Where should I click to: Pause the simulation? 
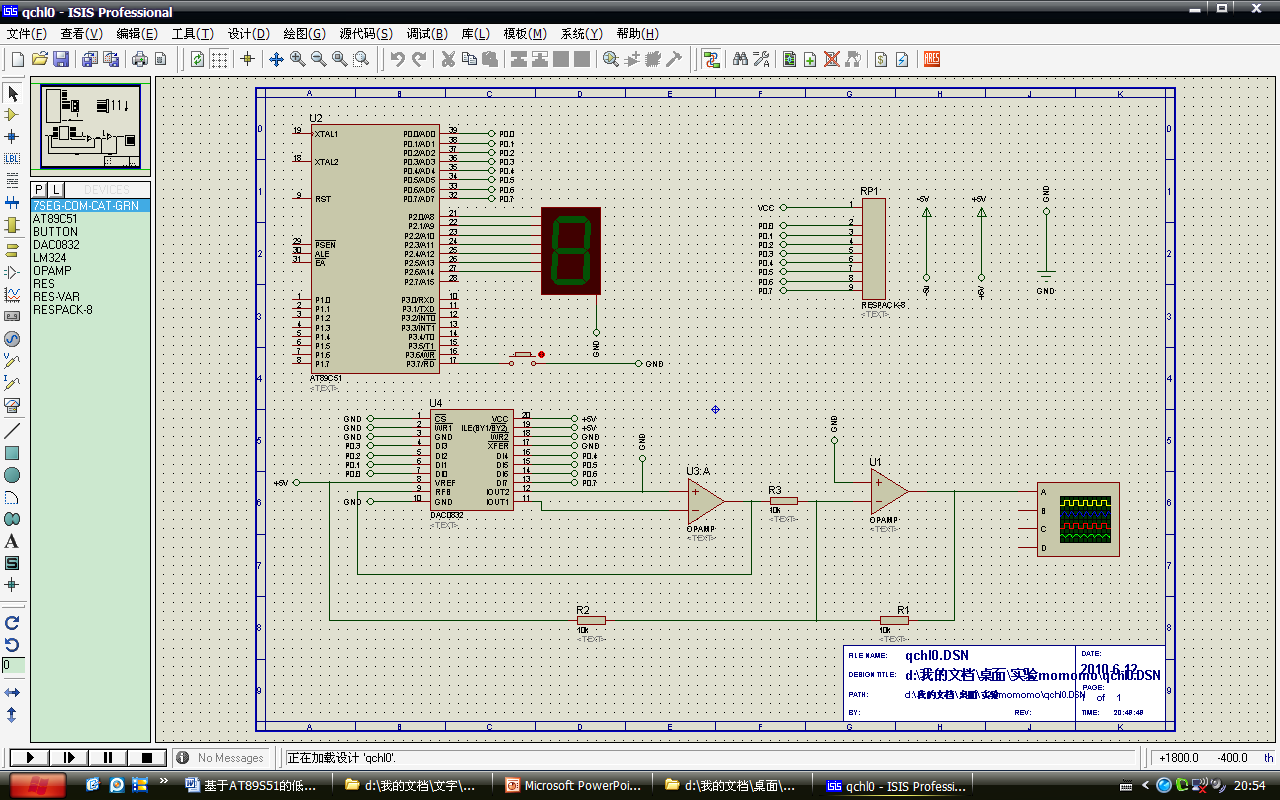108,758
